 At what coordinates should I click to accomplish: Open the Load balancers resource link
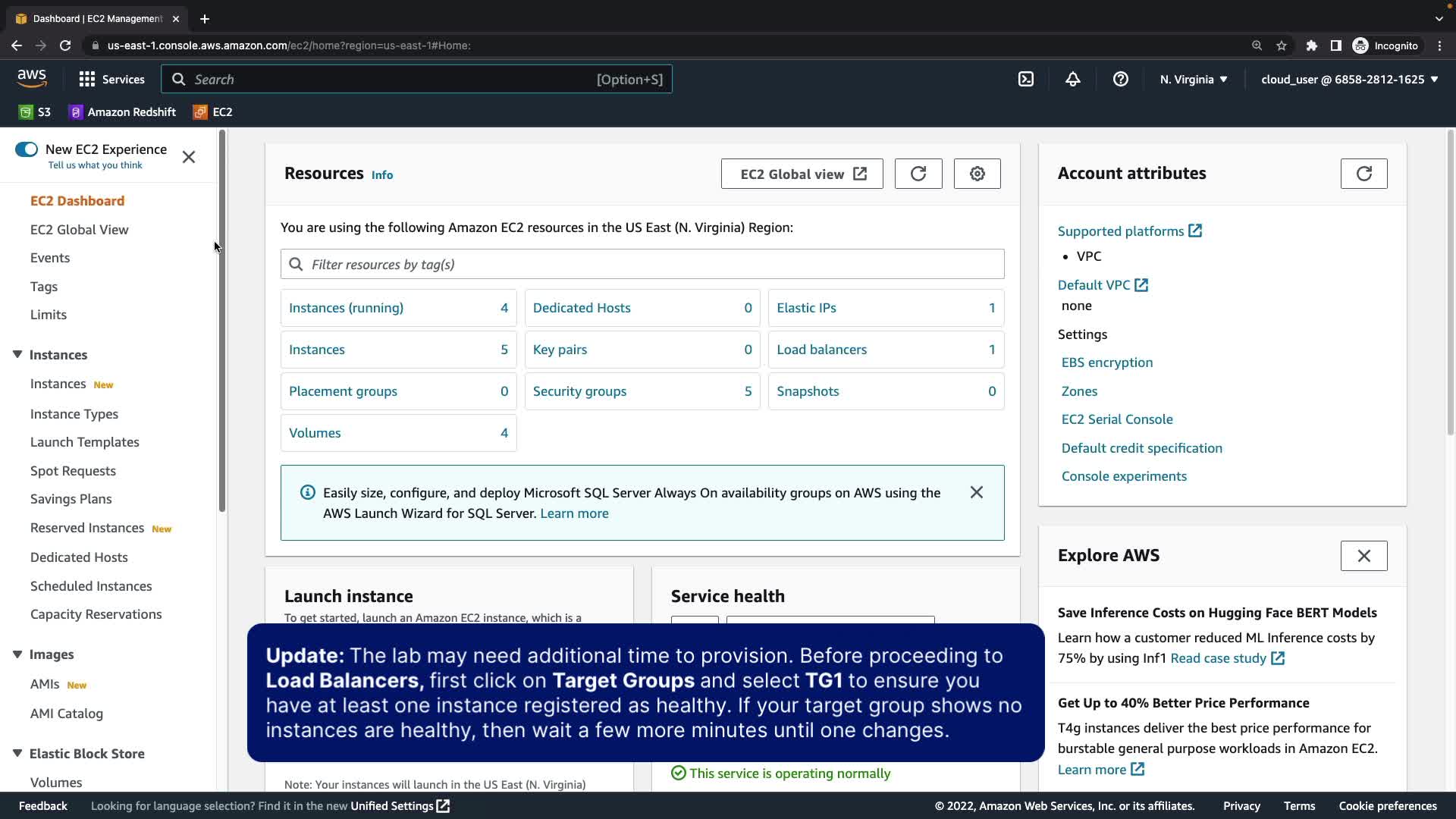(821, 350)
